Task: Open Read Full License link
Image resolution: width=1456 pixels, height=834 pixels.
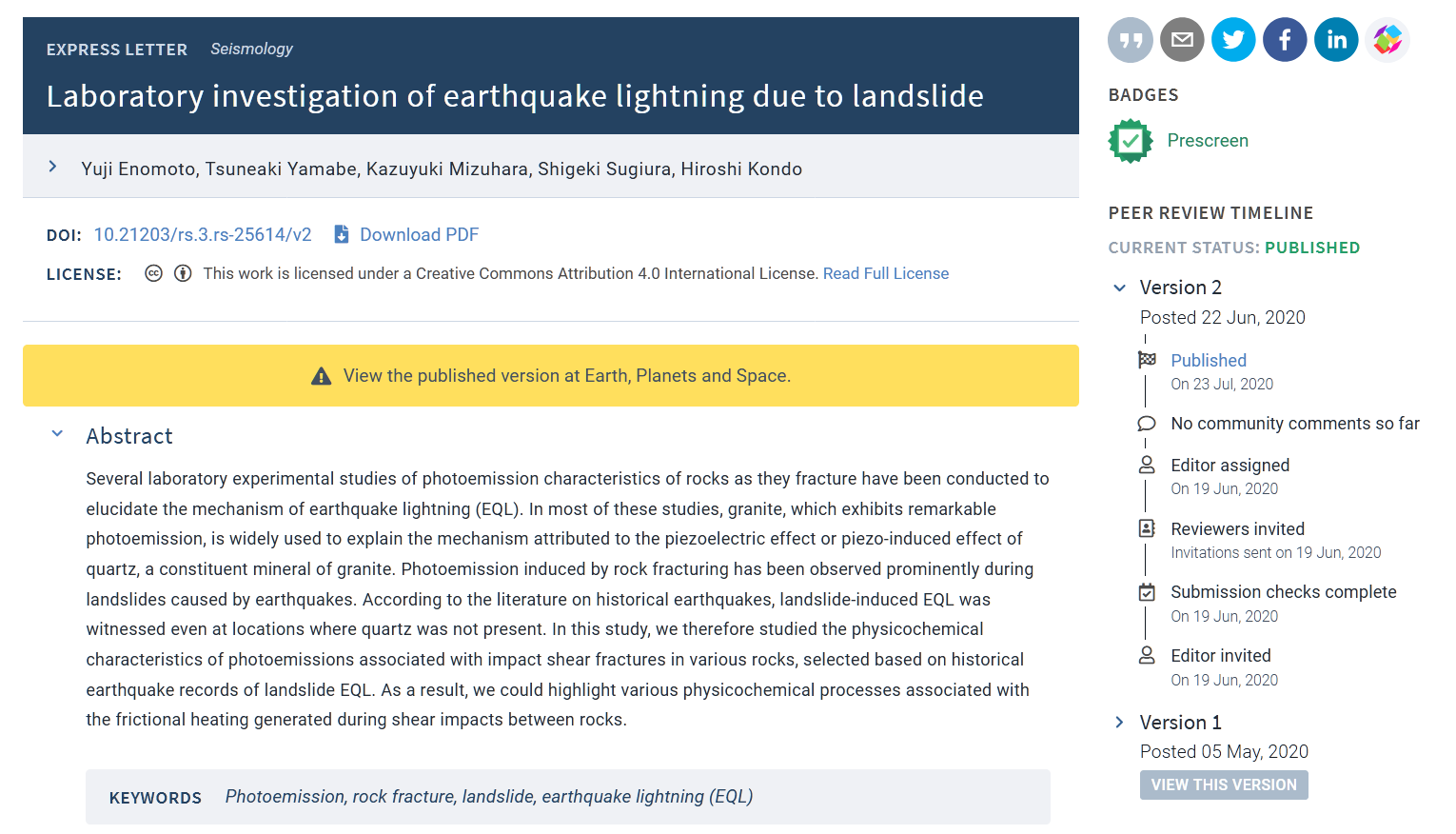Action: (x=886, y=273)
